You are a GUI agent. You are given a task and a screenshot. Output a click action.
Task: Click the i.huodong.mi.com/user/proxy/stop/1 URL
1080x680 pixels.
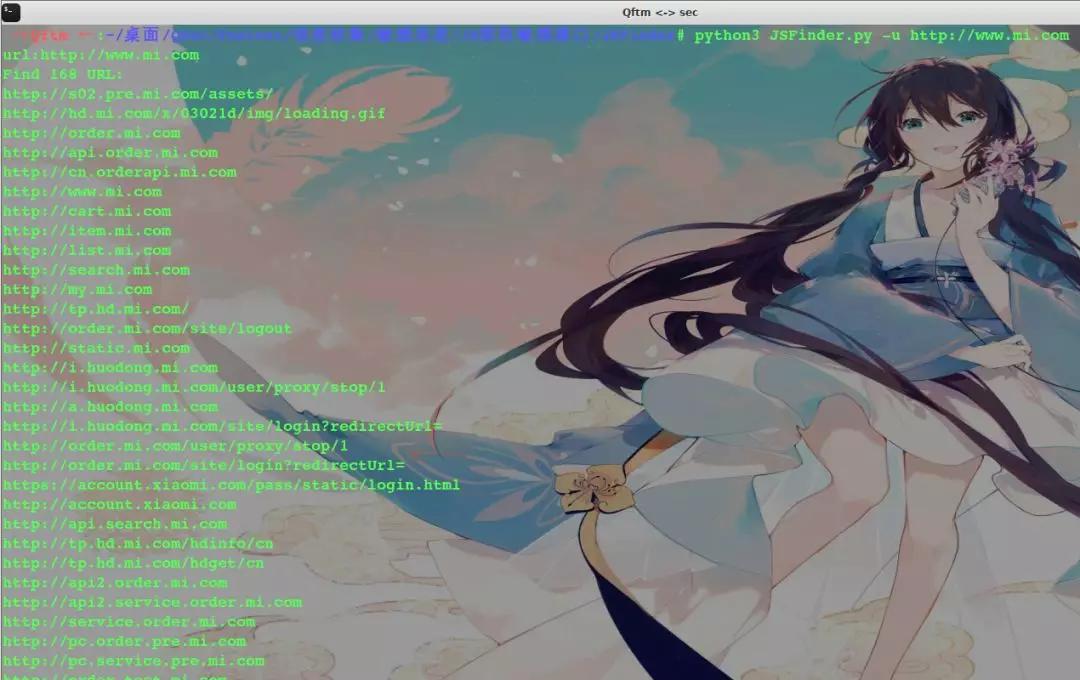coord(194,387)
